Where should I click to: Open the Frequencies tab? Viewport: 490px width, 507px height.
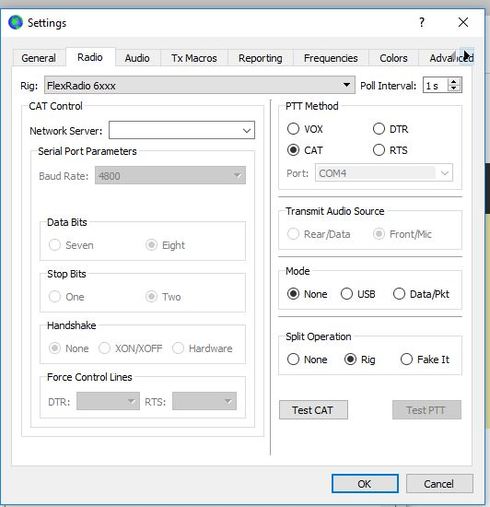click(x=331, y=58)
